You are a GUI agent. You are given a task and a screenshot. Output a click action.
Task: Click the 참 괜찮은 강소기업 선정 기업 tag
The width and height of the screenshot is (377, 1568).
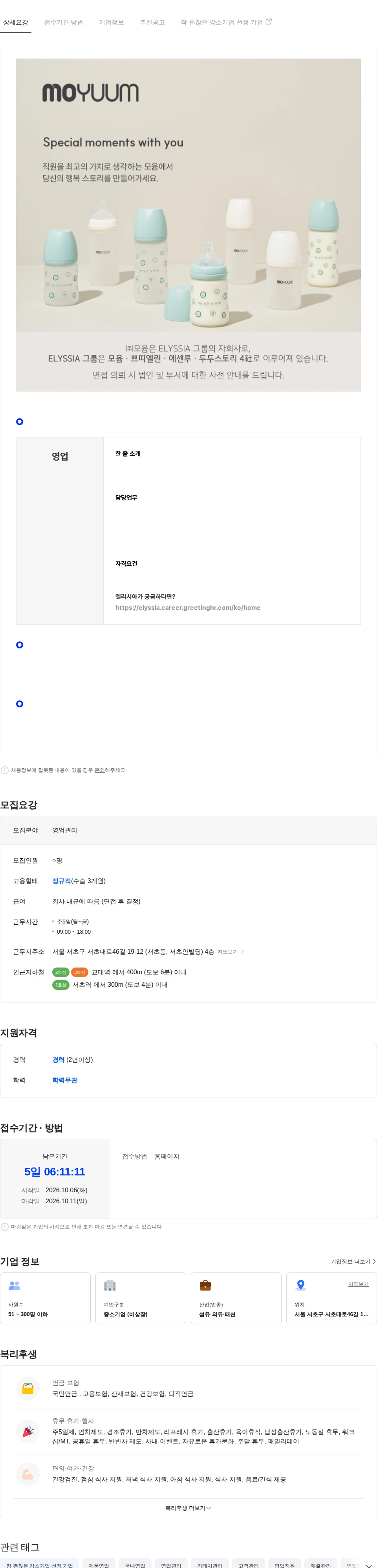[x=40, y=1563]
